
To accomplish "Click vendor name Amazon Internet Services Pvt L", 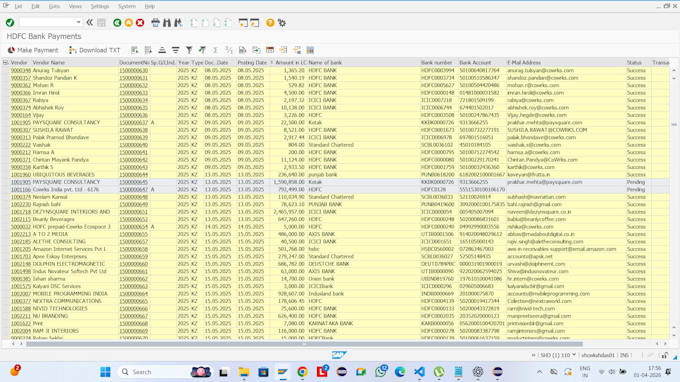I will point(69,249).
